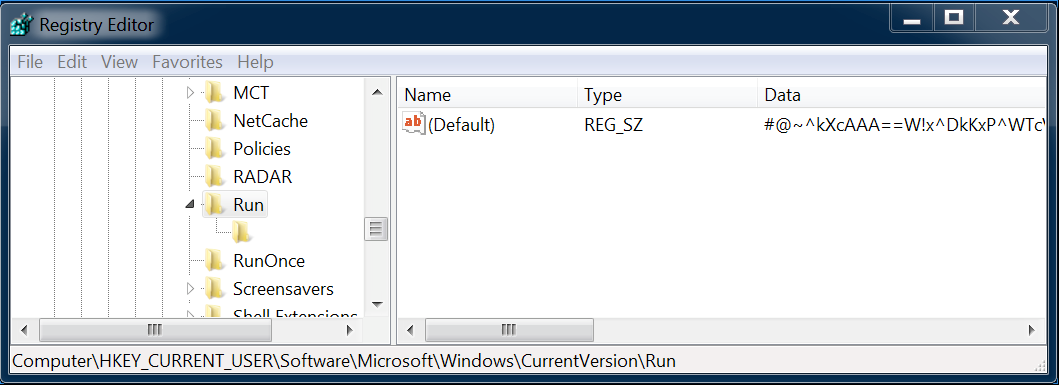Click the tree pane vertical scroll thumb
This screenshot has height=385, width=1059.
click(377, 229)
